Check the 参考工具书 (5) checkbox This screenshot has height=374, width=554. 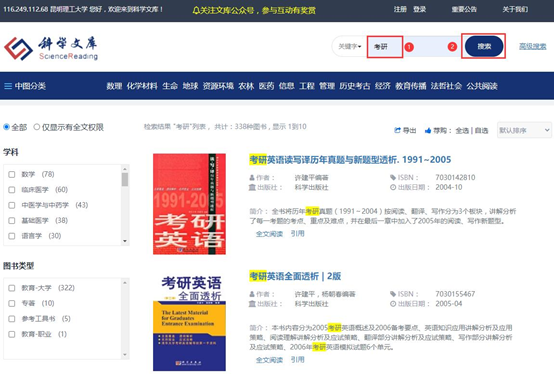pyautogui.click(x=12, y=319)
